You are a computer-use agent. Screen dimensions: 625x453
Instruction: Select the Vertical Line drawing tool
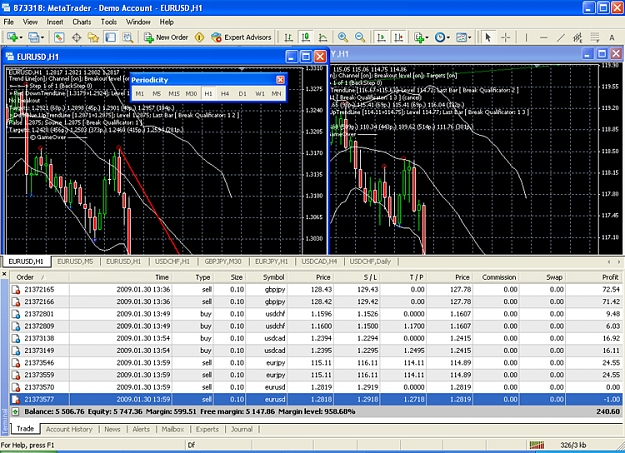527,37
